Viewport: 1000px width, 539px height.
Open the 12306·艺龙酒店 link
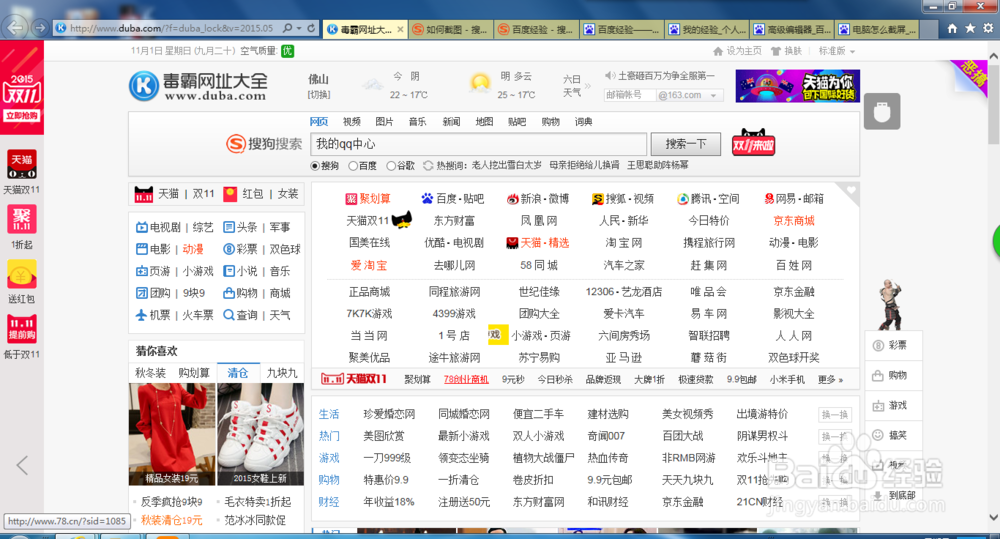tap(624, 292)
